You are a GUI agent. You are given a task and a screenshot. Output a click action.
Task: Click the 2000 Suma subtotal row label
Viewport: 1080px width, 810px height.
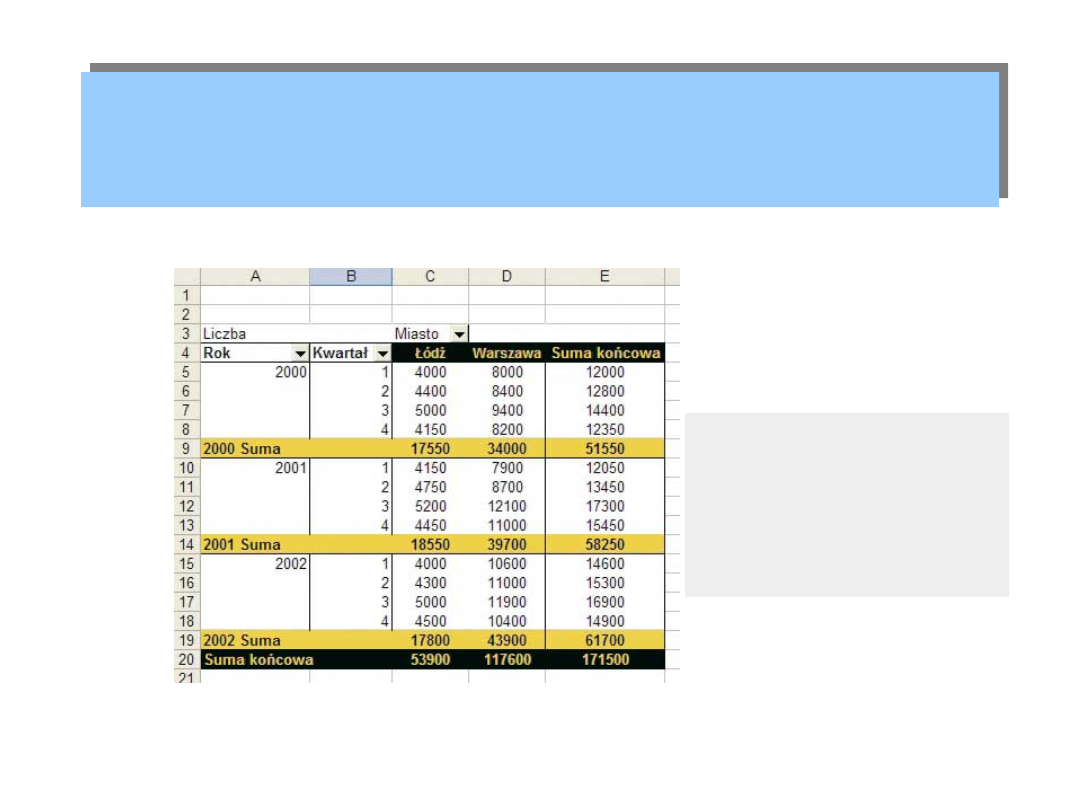[242, 449]
